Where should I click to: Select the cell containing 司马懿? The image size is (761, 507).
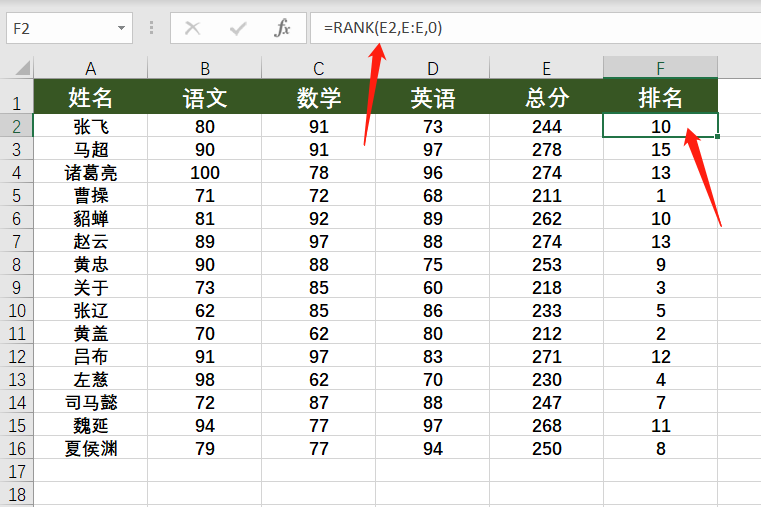pos(90,402)
